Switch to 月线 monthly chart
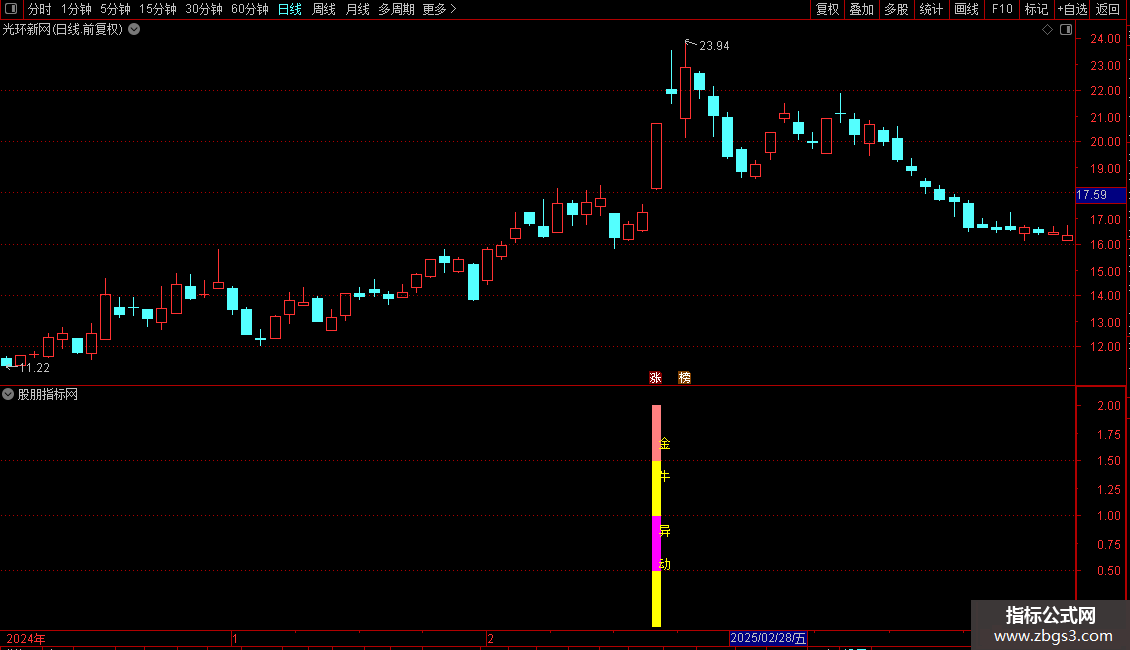Viewport: 1130px width, 650px height. (357, 9)
